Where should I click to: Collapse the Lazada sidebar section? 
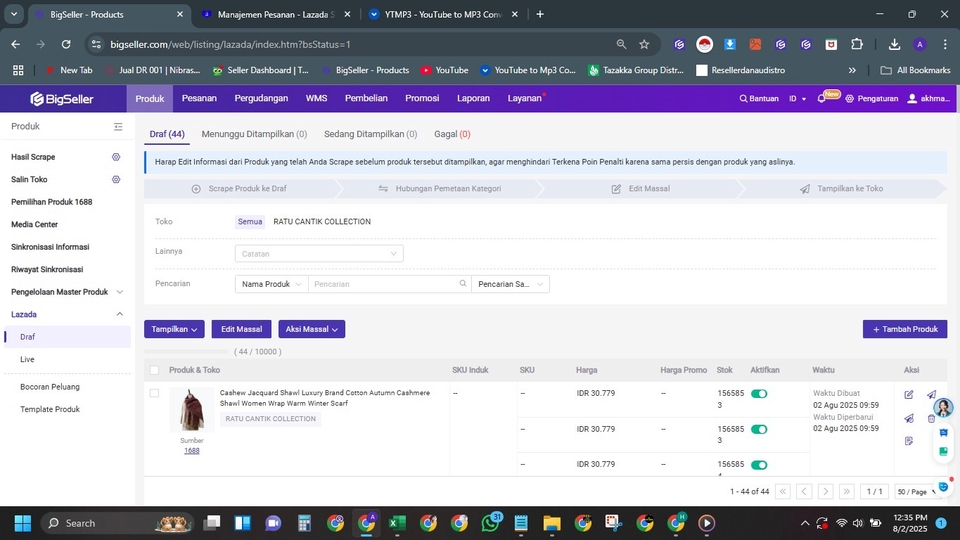click(x=119, y=314)
